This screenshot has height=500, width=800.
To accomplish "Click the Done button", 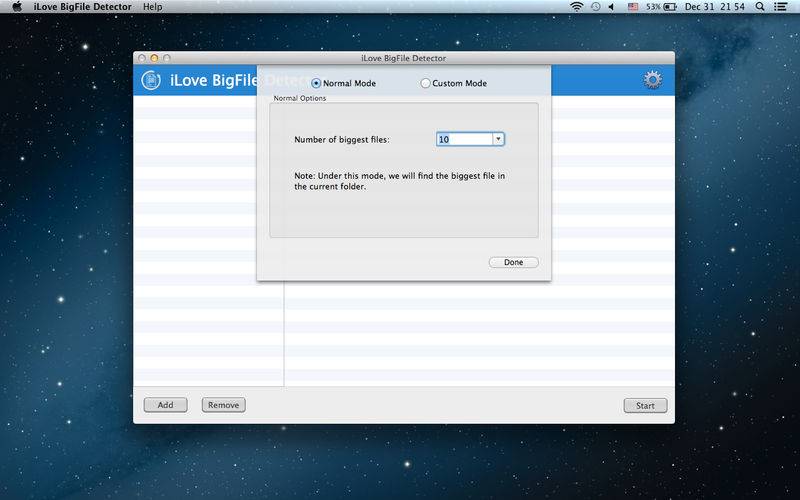I will pos(513,262).
